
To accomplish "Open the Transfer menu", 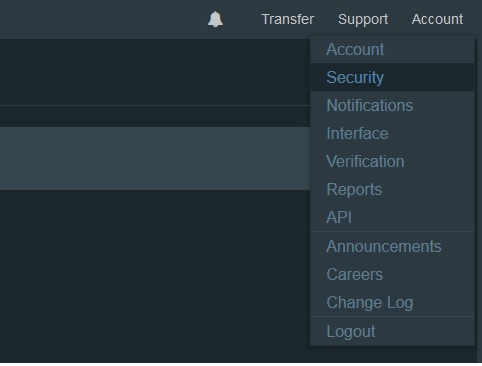I will pos(288,19).
